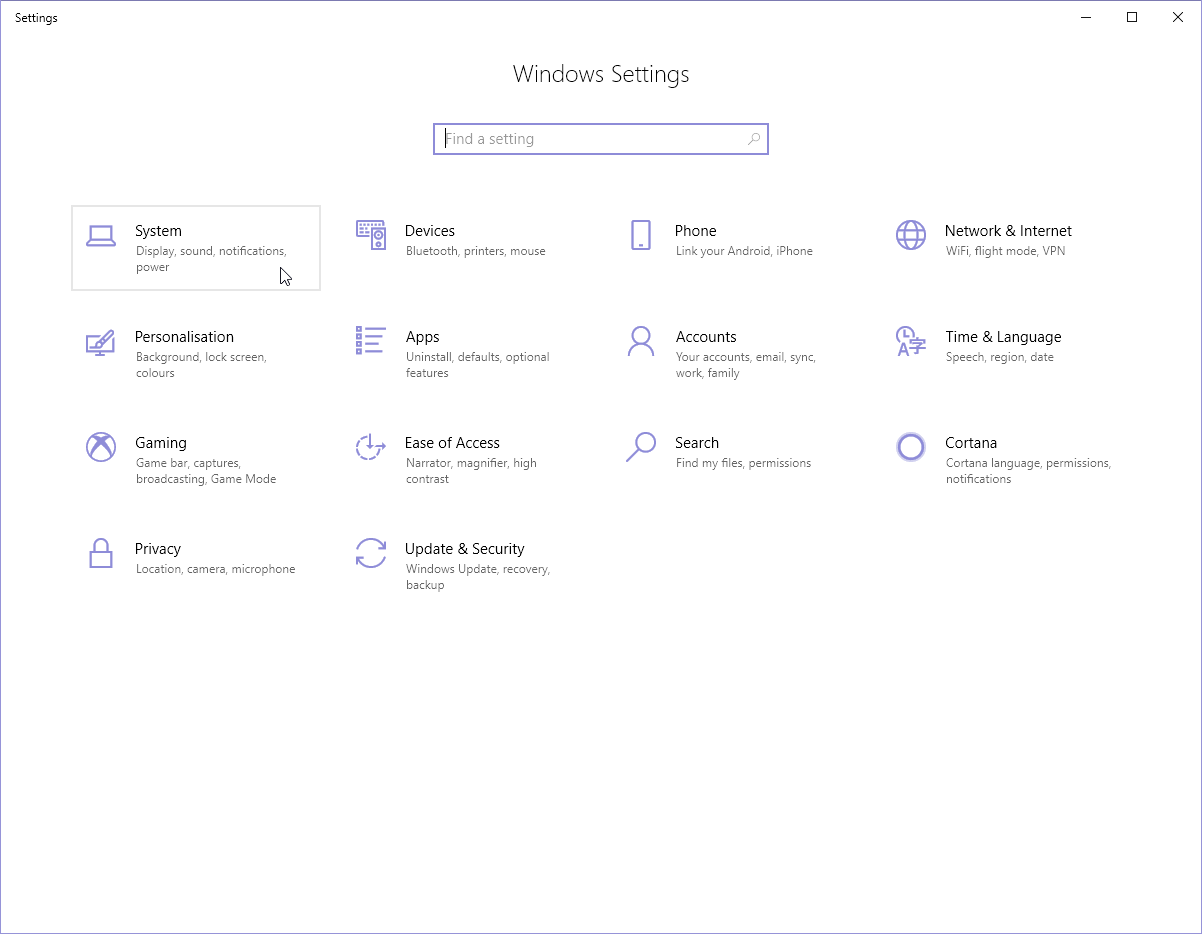Screen dimensions: 1202x934
Task: Click the search box magnifier button
Action: (754, 139)
